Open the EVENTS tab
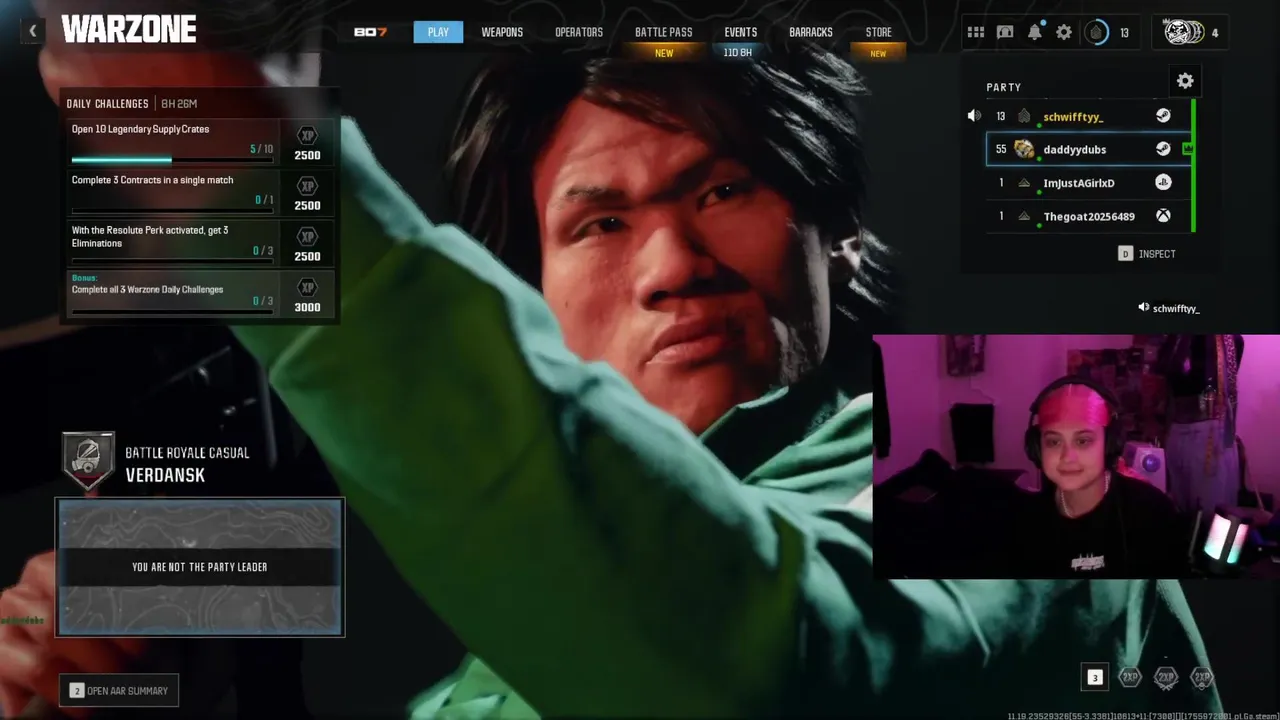The width and height of the screenshot is (1280, 720). point(741,32)
